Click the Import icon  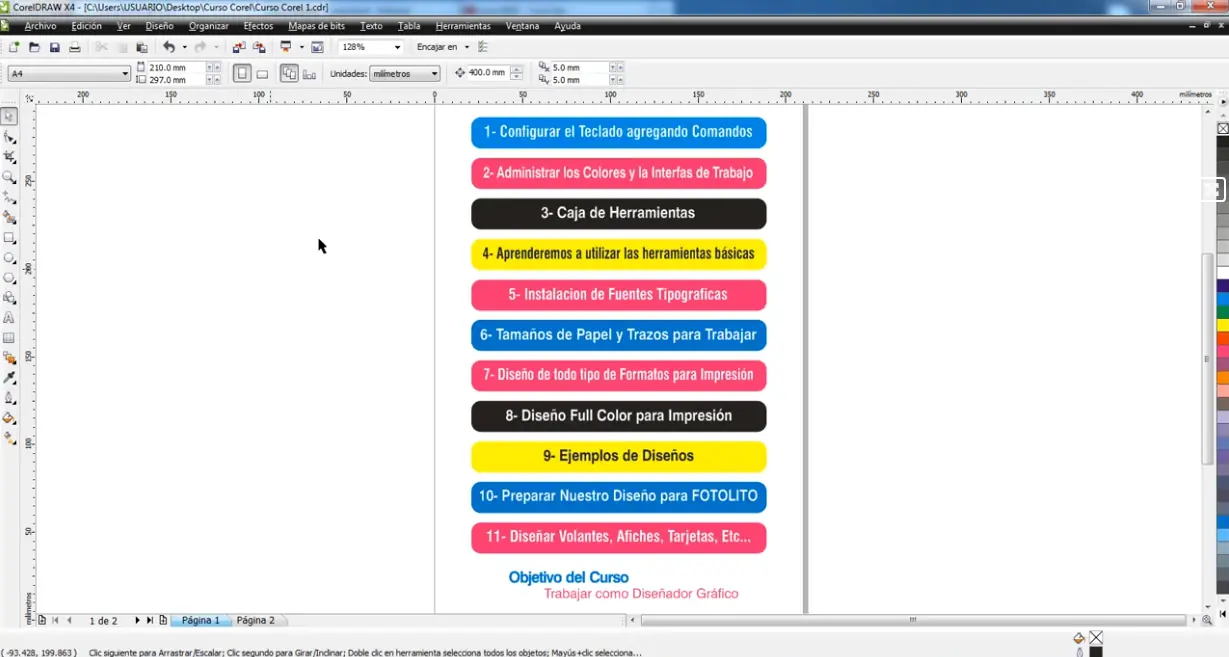238,47
